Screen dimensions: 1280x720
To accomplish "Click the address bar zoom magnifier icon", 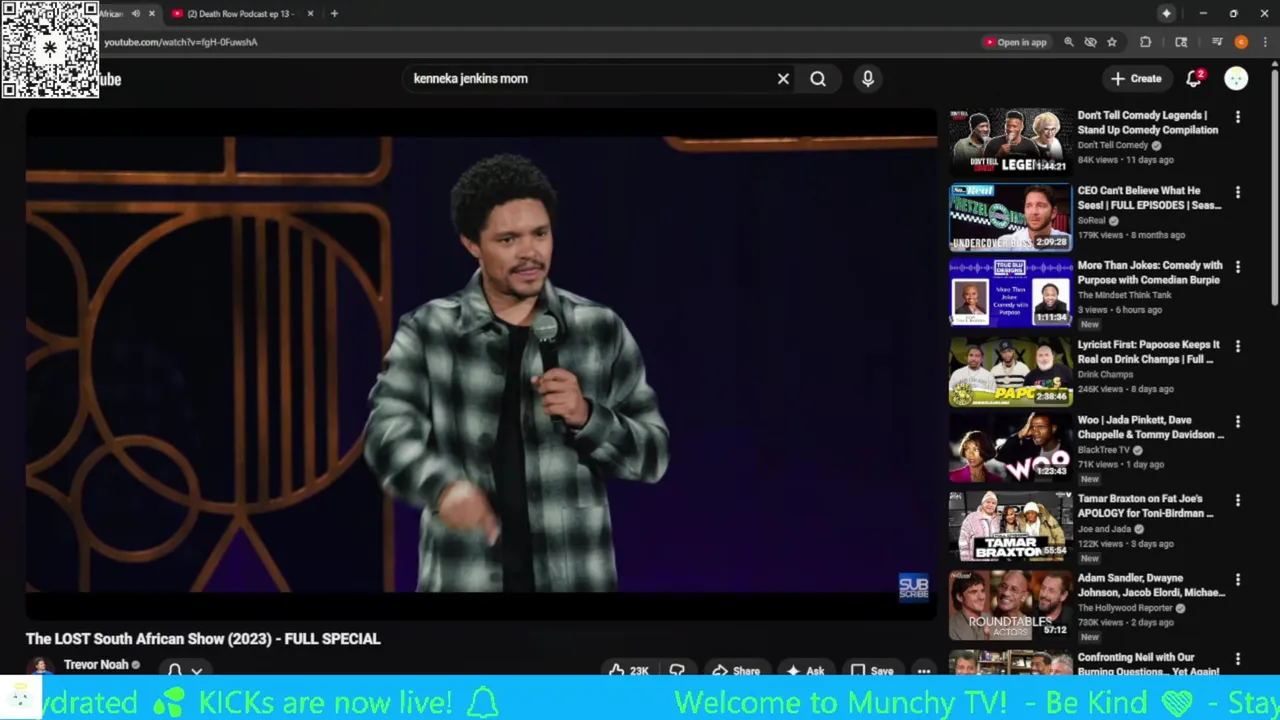I will 1069,42.
